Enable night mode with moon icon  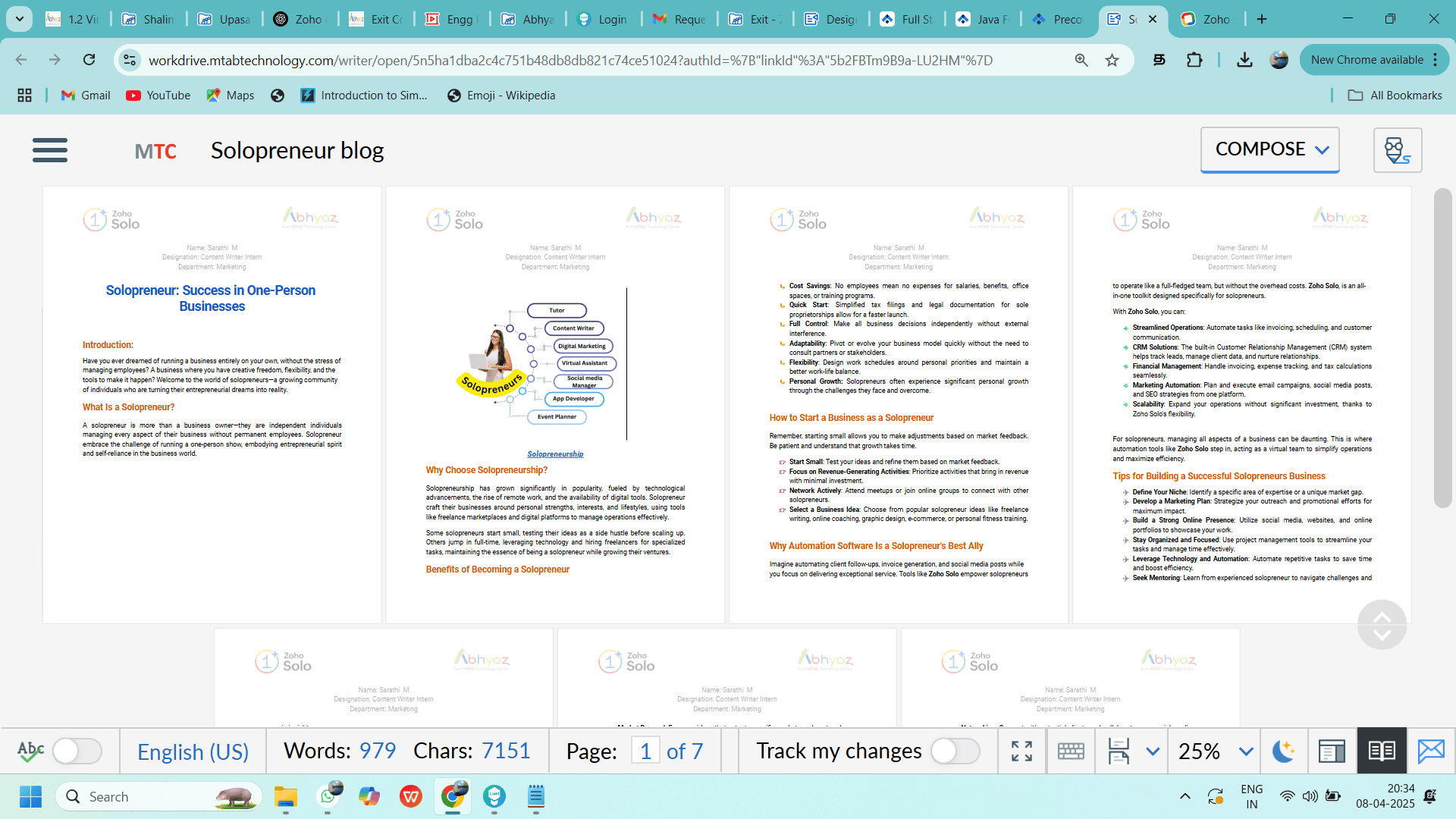1283,752
